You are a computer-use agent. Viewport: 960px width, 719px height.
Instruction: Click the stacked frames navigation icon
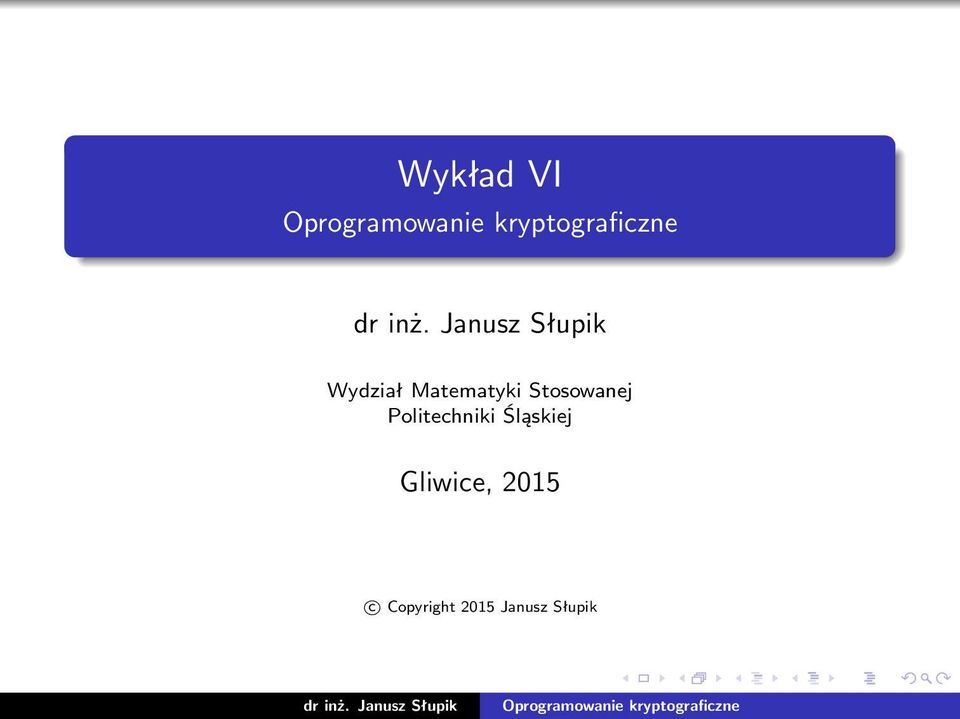[699, 678]
